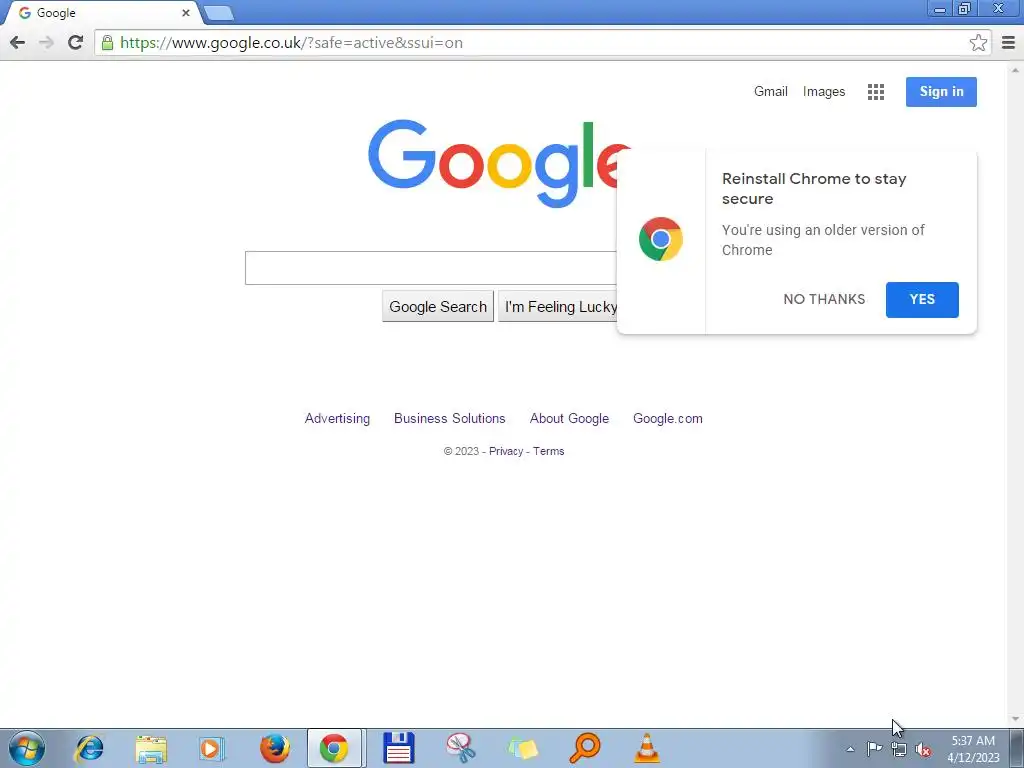This screenshot has height=768, width=1024.
Task: Open Gmail link
Action: click(x=771, y=91)
